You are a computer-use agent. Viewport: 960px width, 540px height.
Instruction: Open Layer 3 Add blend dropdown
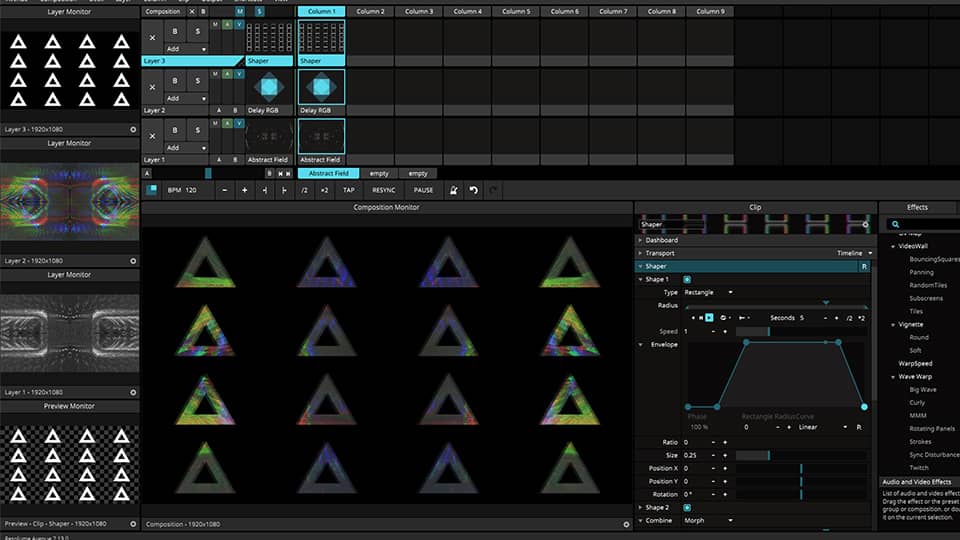point(186,48)
